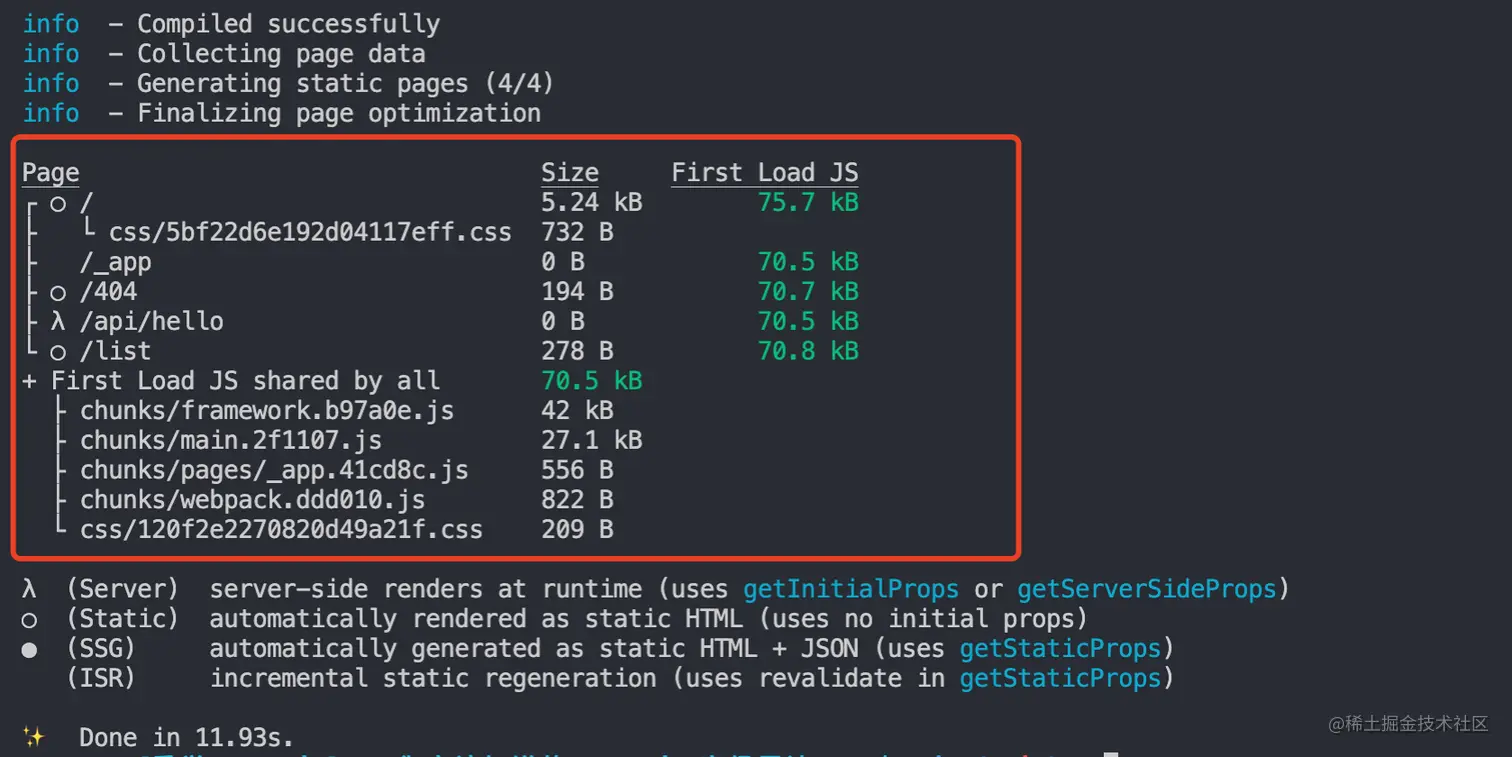Click the 'First Load JS' column header
1512x757 pixels.
pyautogui.click(x=765, y=173)
